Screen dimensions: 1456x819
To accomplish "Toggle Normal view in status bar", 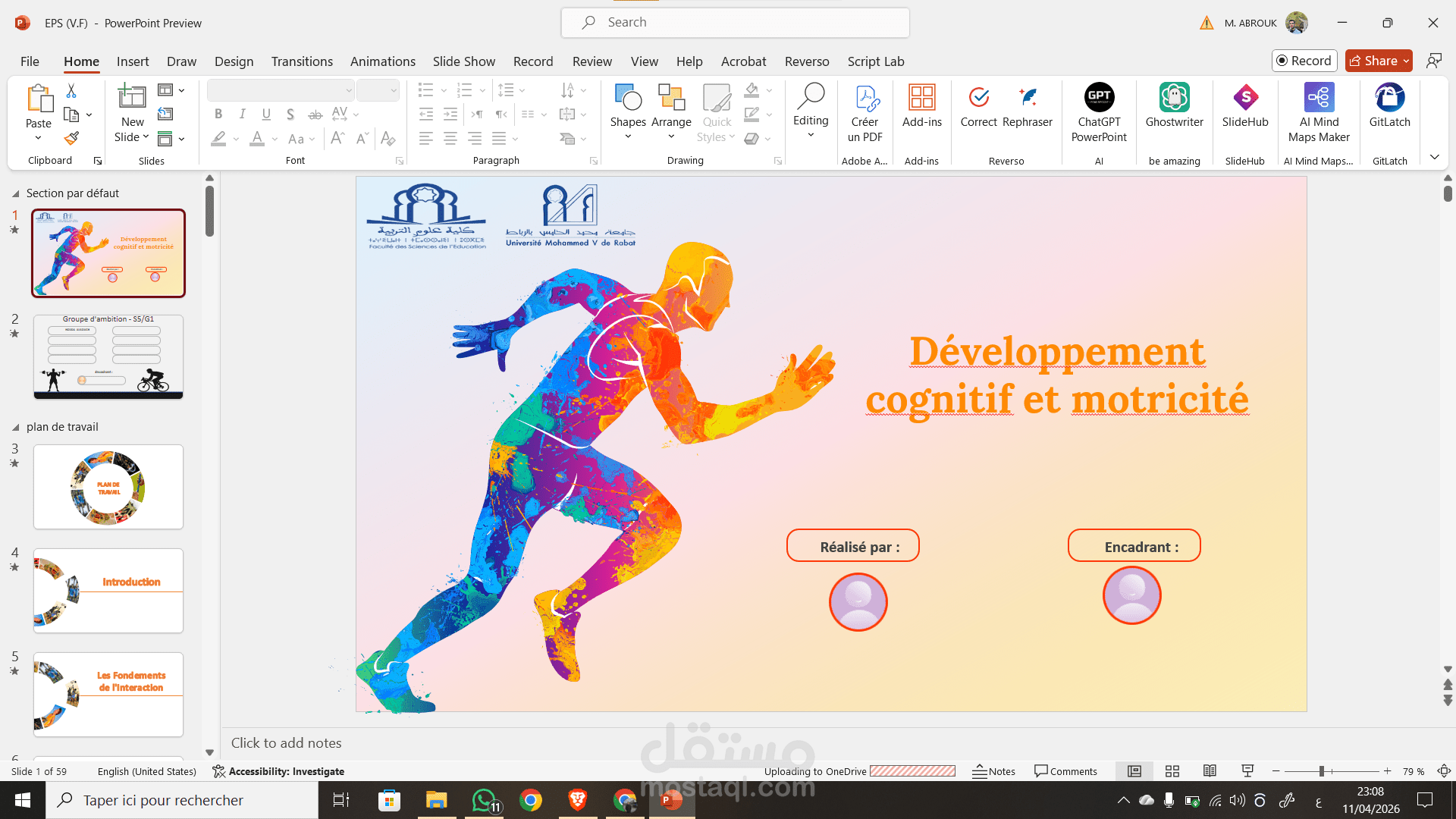I will point(1134,771).
